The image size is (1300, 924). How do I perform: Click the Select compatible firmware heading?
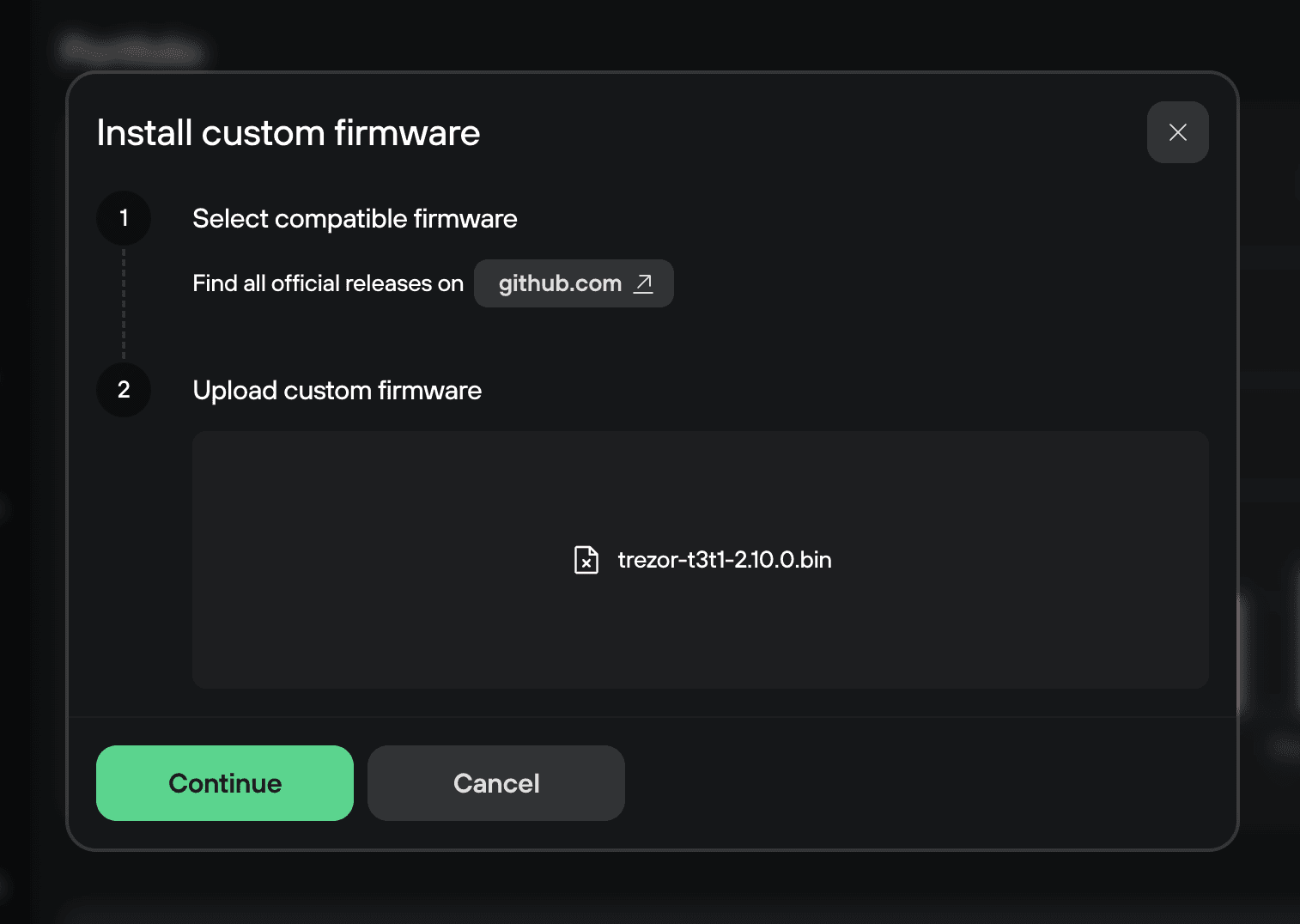coord(354,218)
